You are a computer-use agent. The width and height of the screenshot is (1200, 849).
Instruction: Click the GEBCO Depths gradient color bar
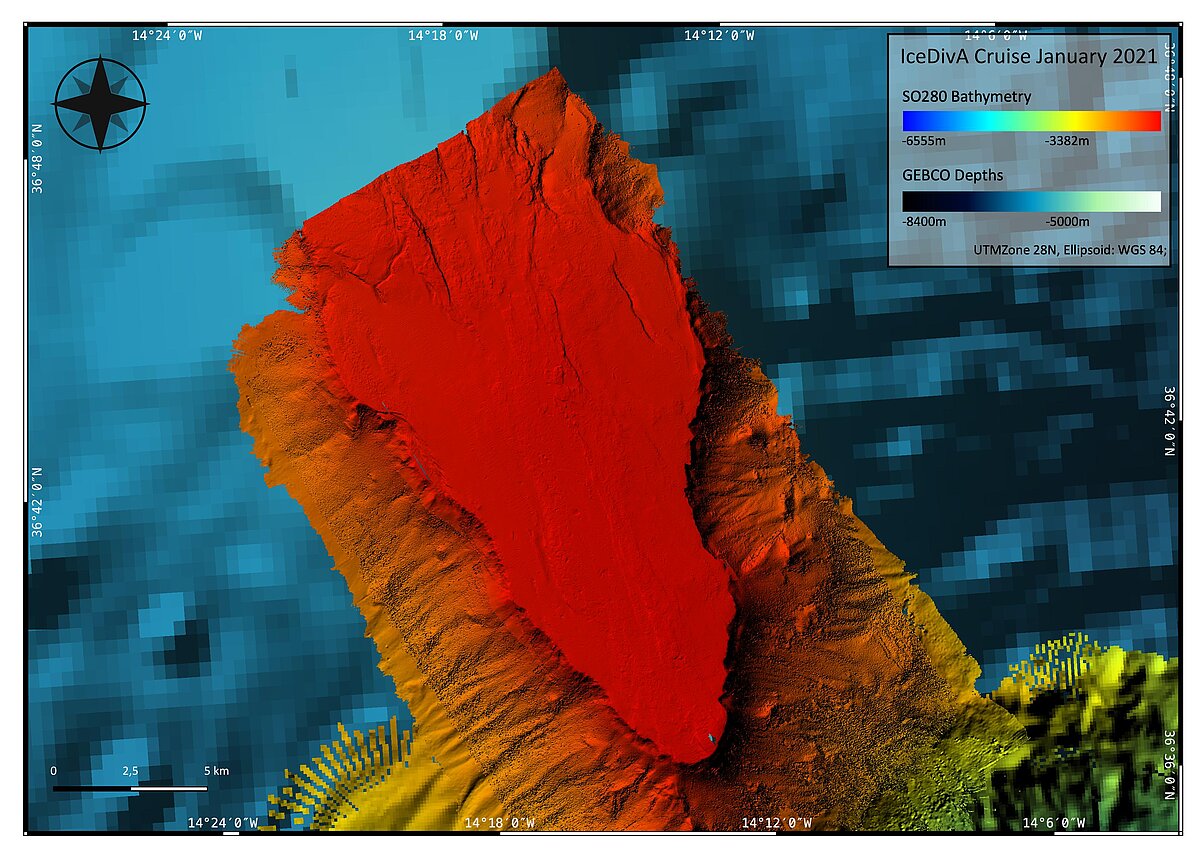tap(1031, 201)
